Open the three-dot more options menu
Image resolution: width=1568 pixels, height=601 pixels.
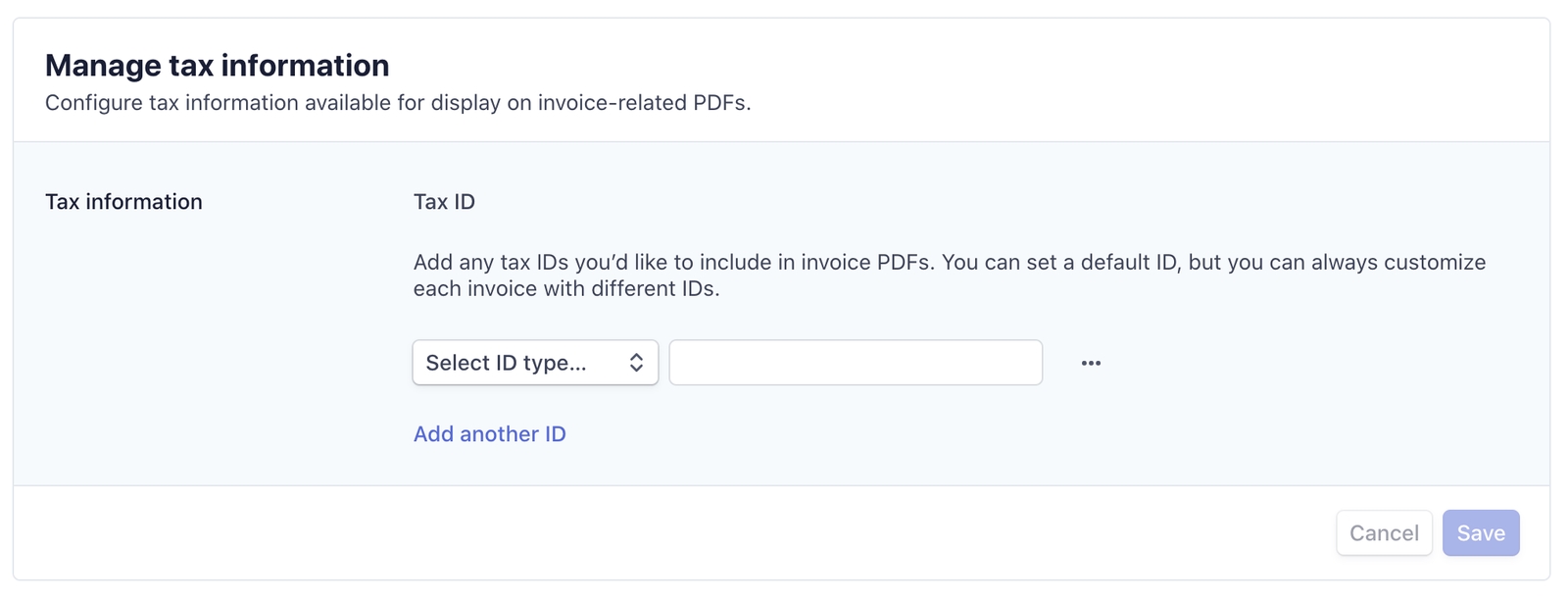coord(1091,363)
